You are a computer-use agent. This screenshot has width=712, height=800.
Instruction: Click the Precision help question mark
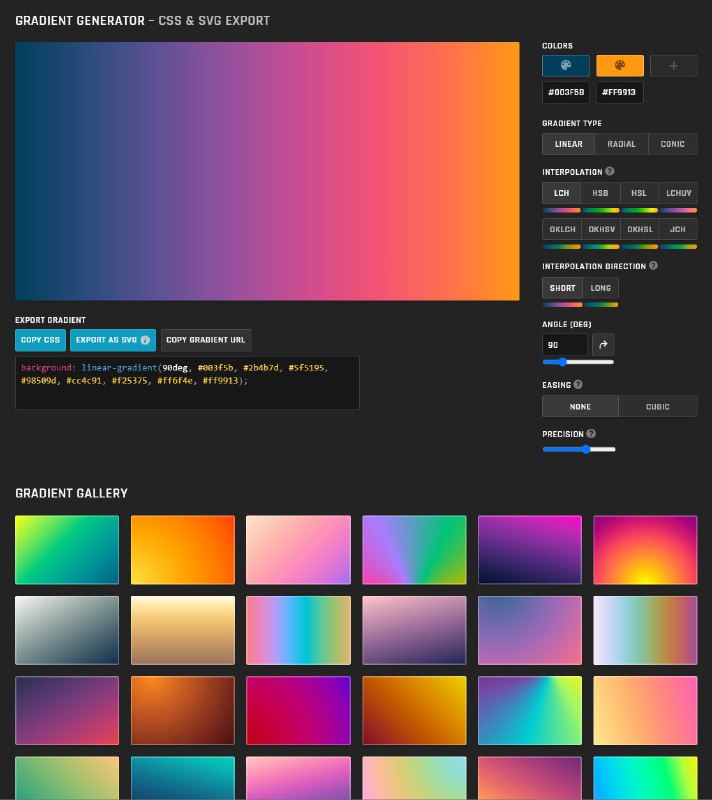click(591, 433)
